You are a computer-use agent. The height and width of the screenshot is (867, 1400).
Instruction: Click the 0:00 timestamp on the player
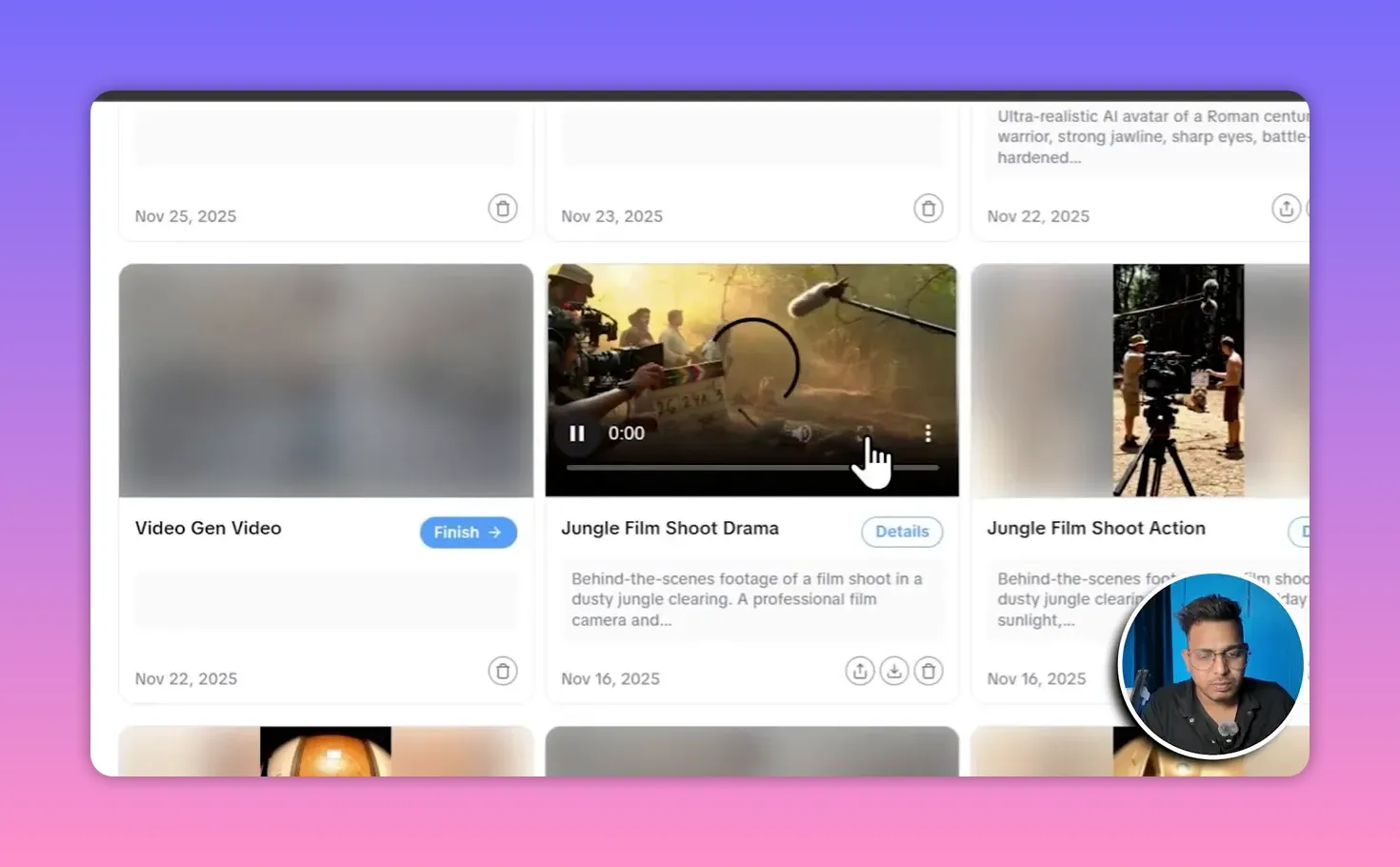626,433
